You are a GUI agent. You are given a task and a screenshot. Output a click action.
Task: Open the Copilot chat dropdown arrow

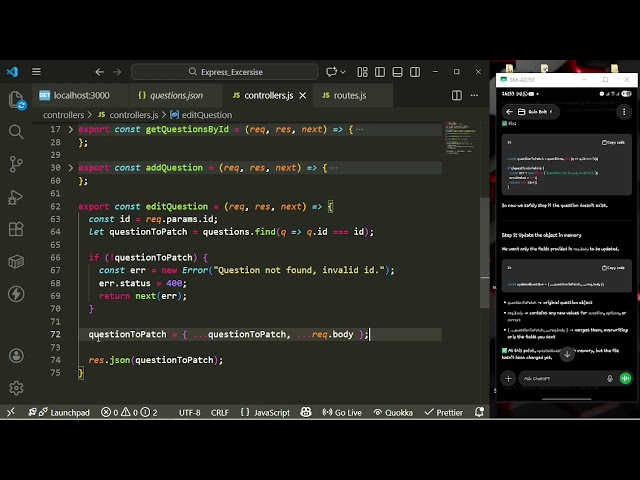click(343, 72)
